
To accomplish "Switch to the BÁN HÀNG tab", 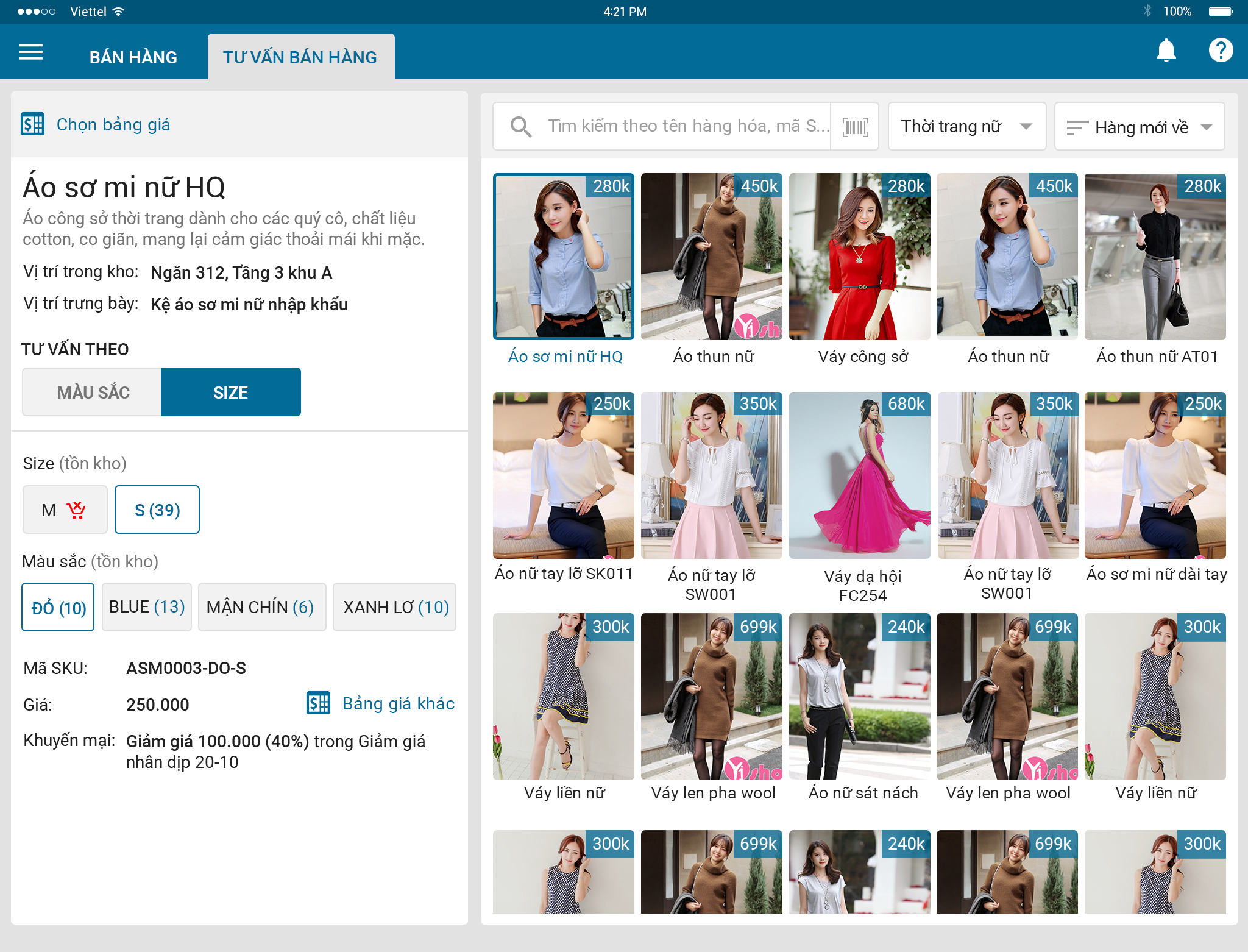I will (x=133, y=57).
